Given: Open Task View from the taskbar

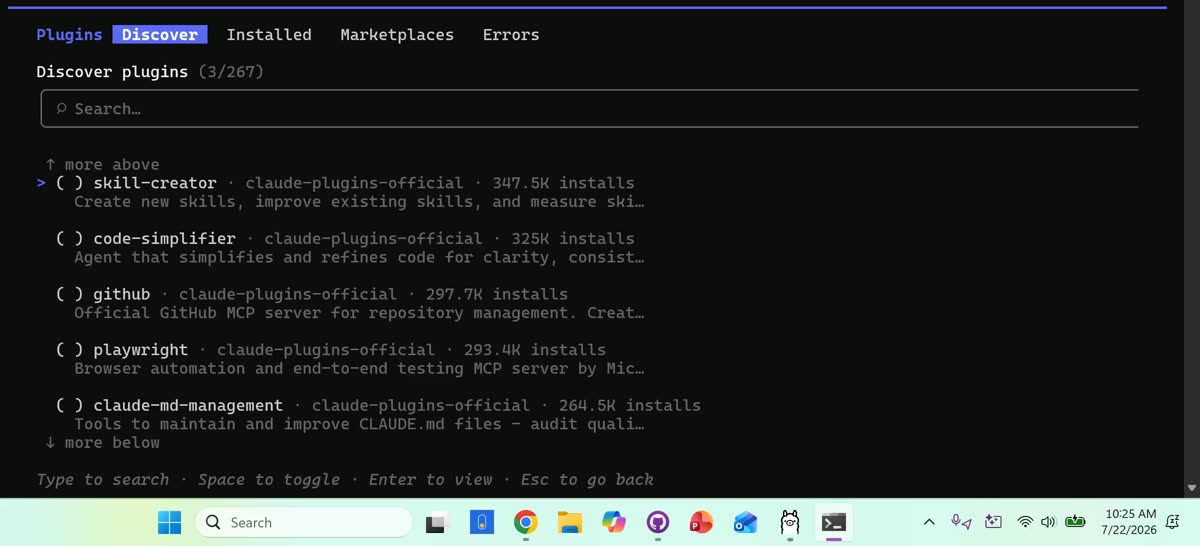Looking at the screenshot, I should pos(437,522).
